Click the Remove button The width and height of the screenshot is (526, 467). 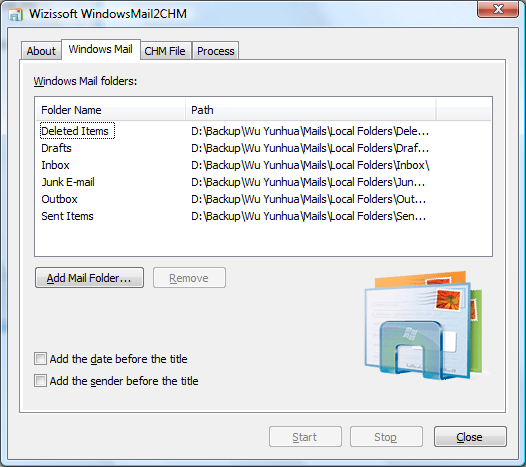(189, 278)
